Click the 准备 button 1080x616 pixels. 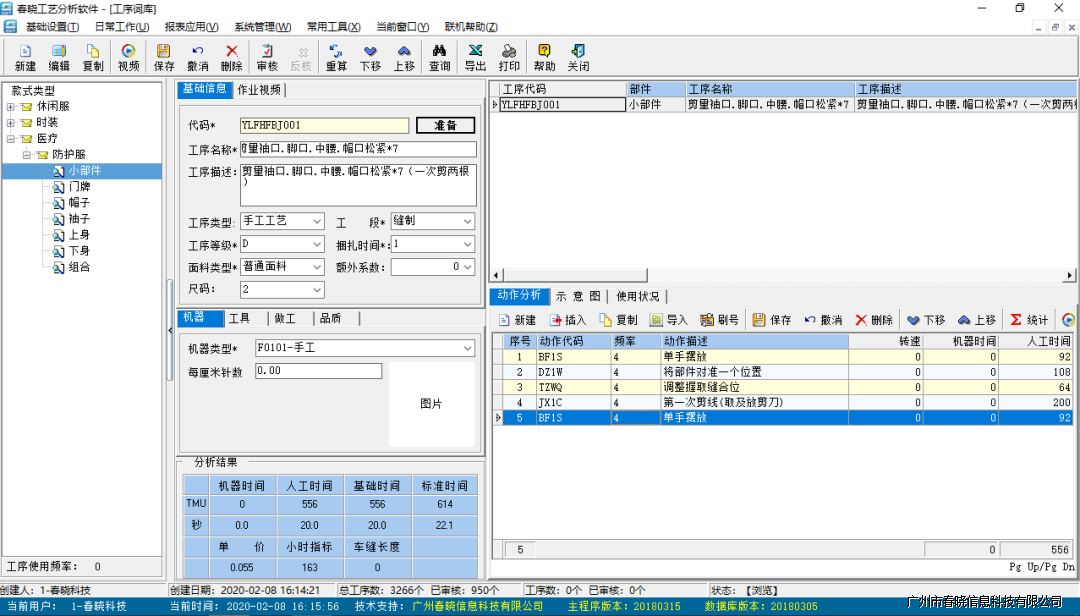[445, 126]
